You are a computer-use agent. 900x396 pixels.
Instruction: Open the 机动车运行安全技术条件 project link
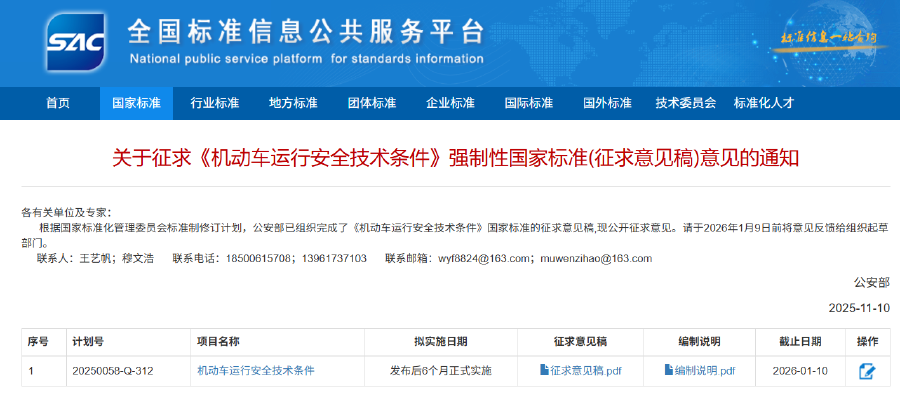pyautogui.click(x=256, y=371)
